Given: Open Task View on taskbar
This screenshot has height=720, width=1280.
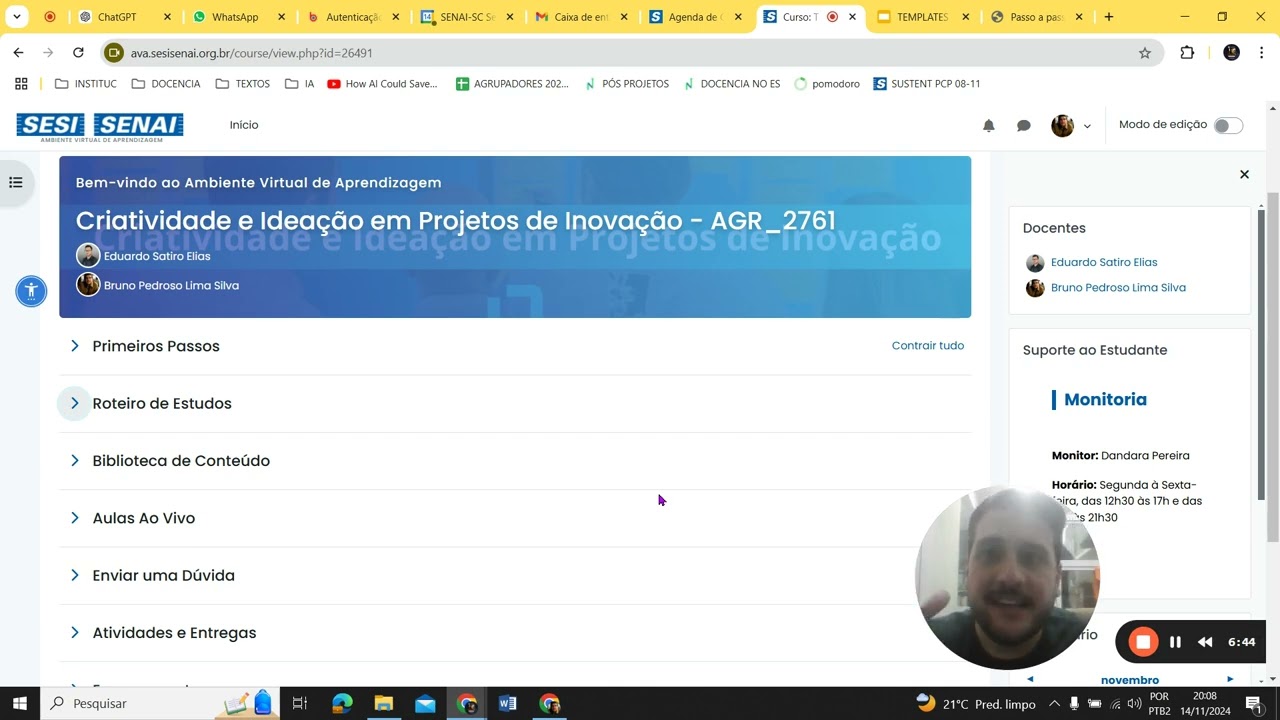Looking at the screenshot, I should [299, 703].
